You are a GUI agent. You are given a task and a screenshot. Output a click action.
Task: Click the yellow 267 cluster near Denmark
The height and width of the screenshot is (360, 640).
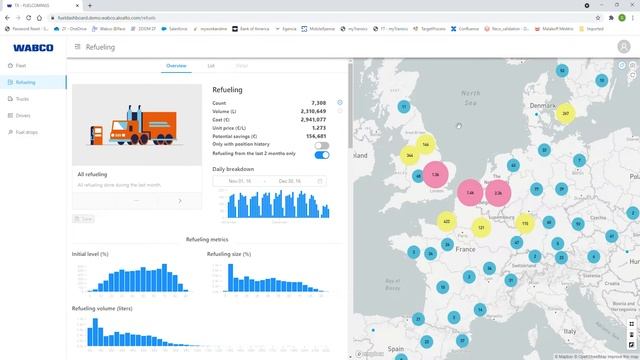pos(565,113)
